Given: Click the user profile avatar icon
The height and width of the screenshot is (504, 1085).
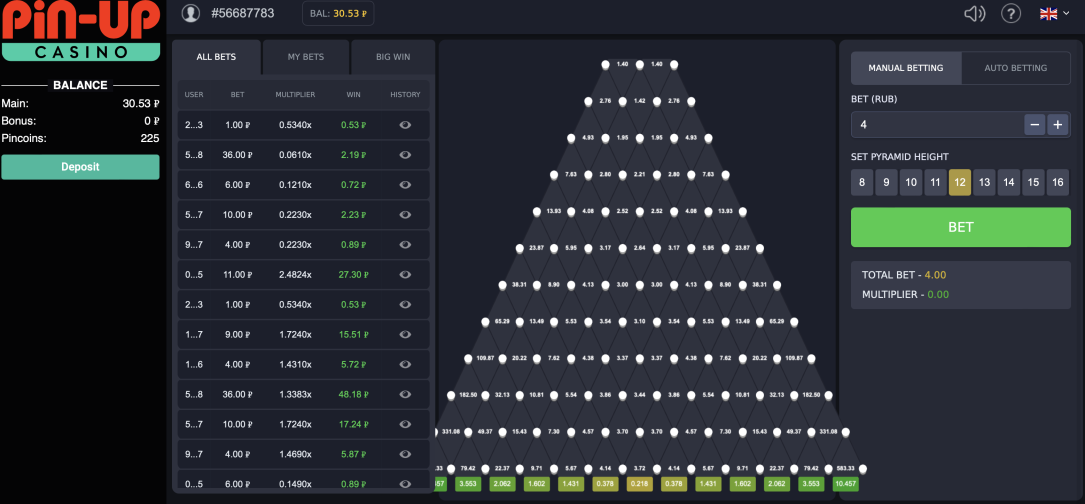Looking at the screenshot, I should tap(191, 13).
